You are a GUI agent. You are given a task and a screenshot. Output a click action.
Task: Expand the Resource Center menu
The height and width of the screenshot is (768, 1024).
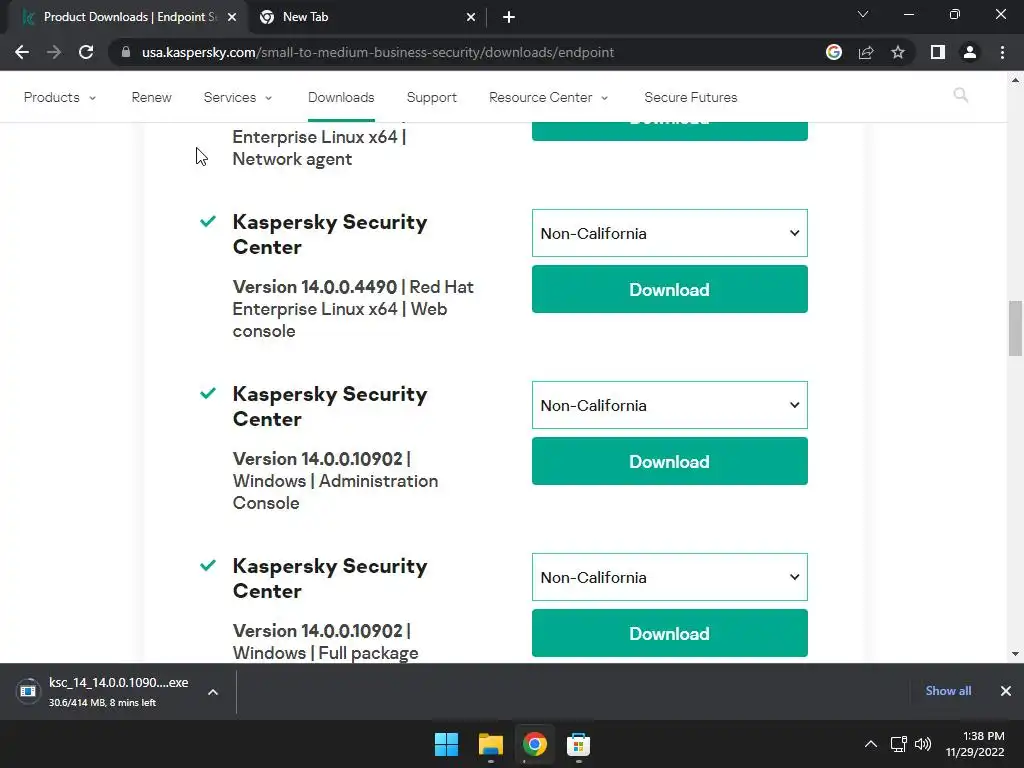pyautogui.click(x=549, y=97)
